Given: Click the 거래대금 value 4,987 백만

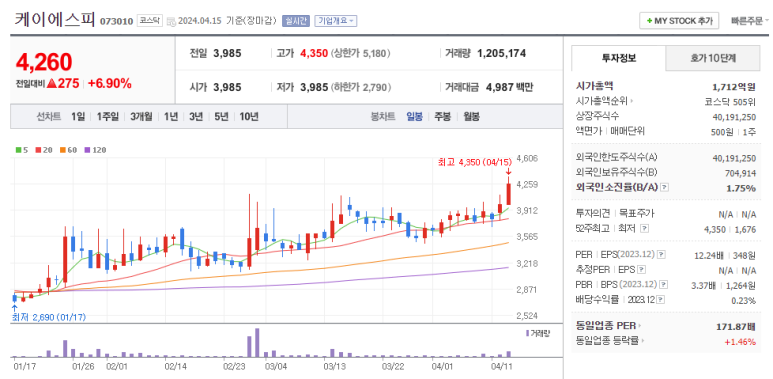Looking at the screenshot, I should (509, 88).
